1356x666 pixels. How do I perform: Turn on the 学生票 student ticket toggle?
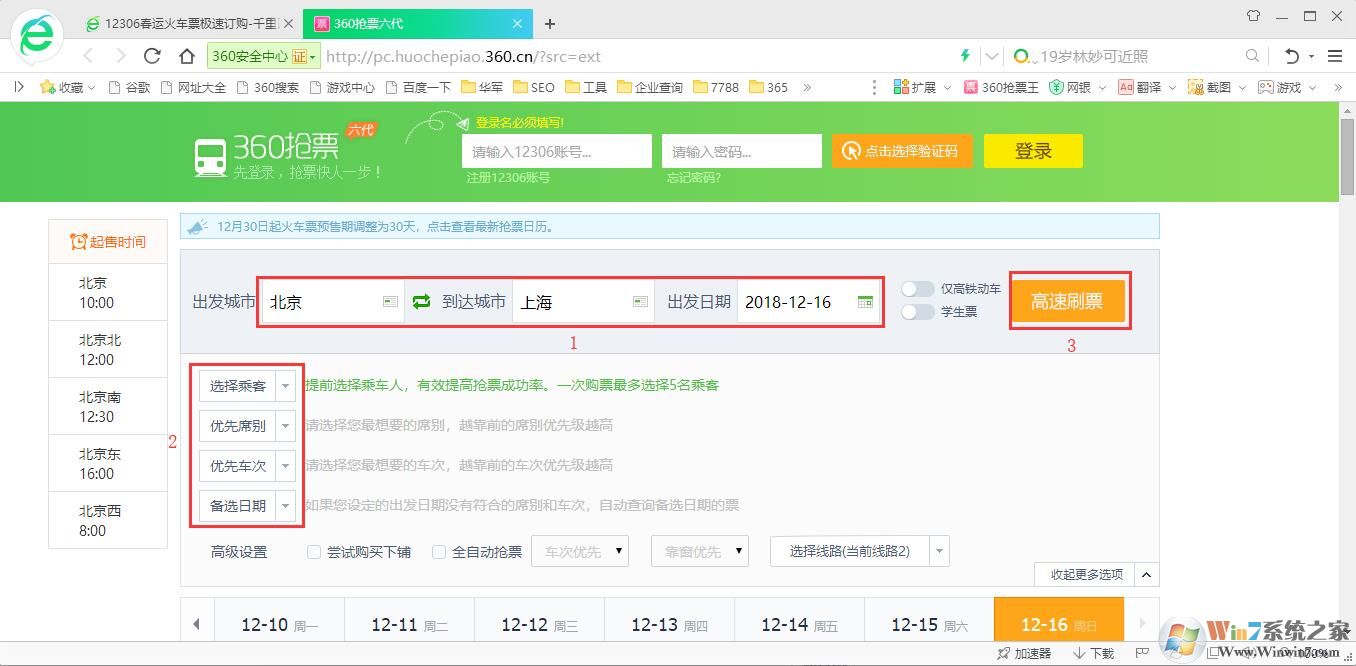(x=917, y=311)
